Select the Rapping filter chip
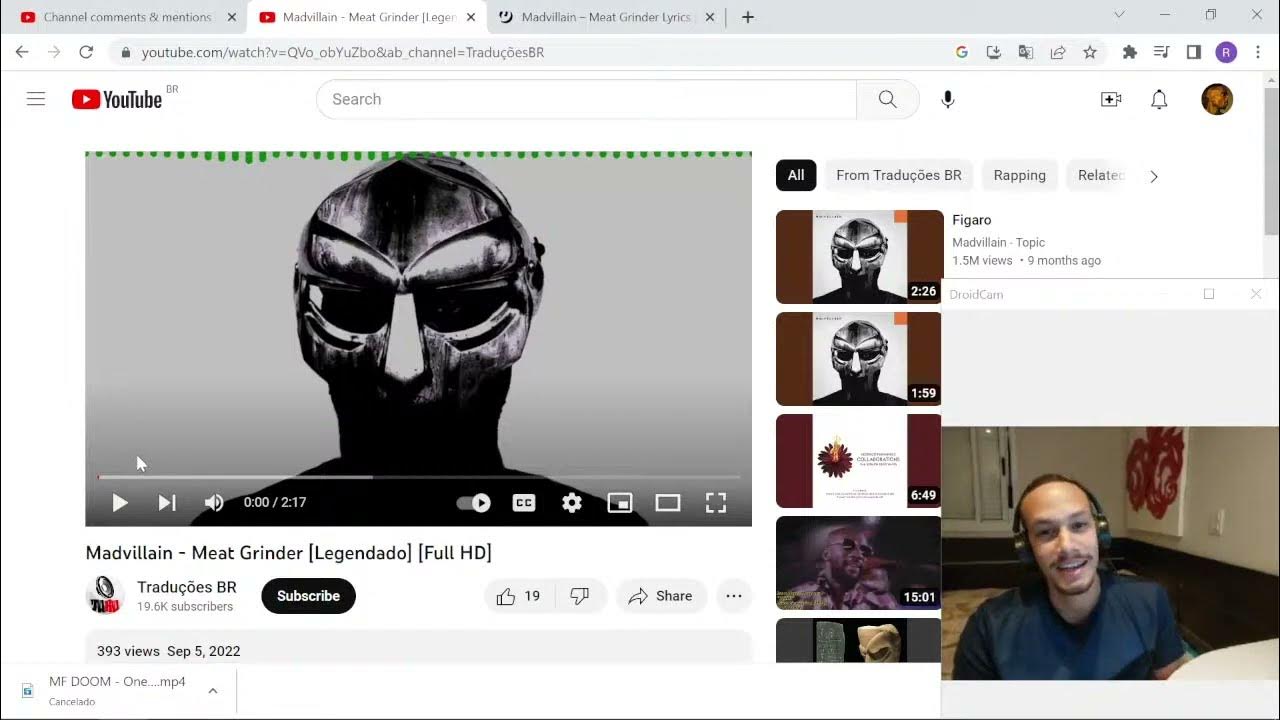The height and width of the screenshot is (720, 1280). pyautogui.click(x=1019, y=175)
